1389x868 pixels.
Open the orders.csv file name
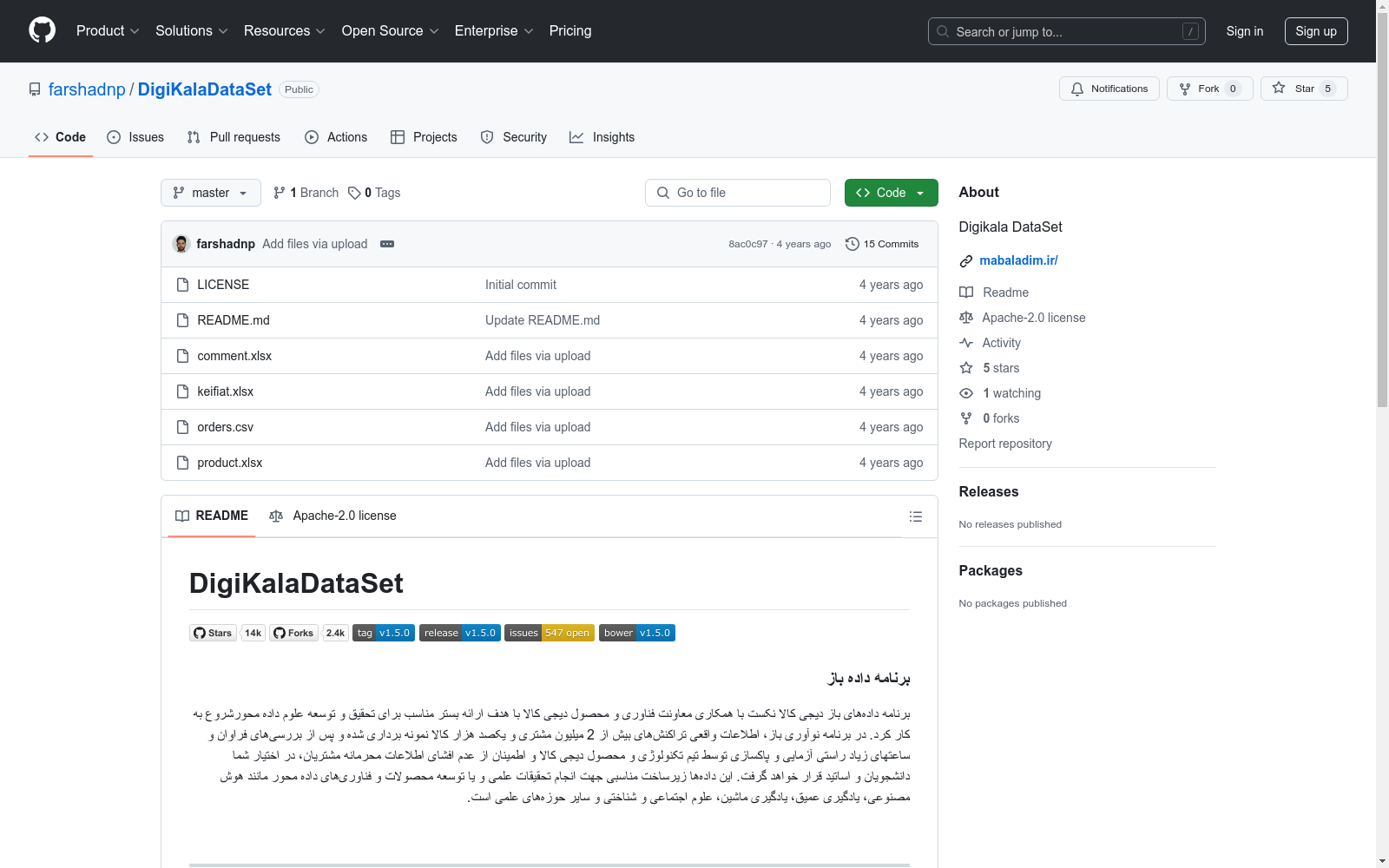click(226, 427)
